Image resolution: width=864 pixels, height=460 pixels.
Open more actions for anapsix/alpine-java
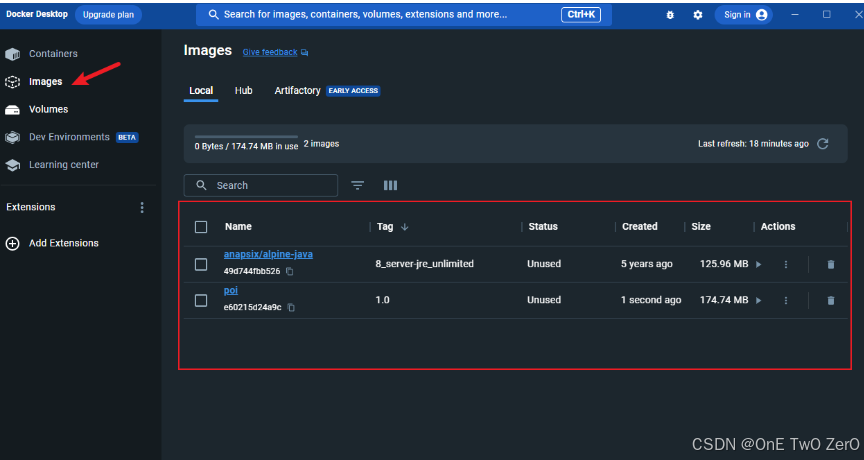pyautogui.click(x=786, y=264)
